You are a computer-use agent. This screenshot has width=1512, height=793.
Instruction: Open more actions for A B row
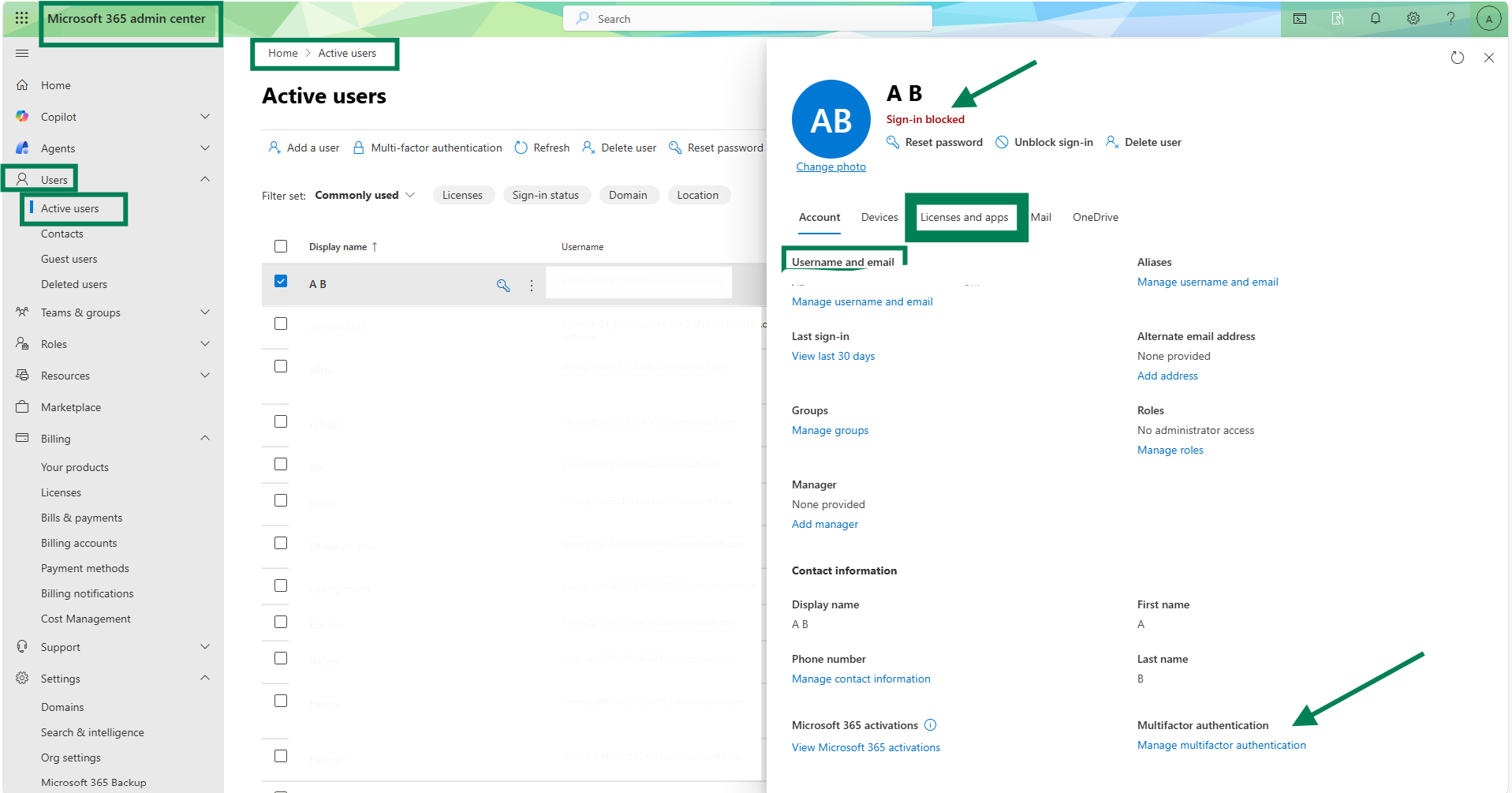[x=532, y=286]
